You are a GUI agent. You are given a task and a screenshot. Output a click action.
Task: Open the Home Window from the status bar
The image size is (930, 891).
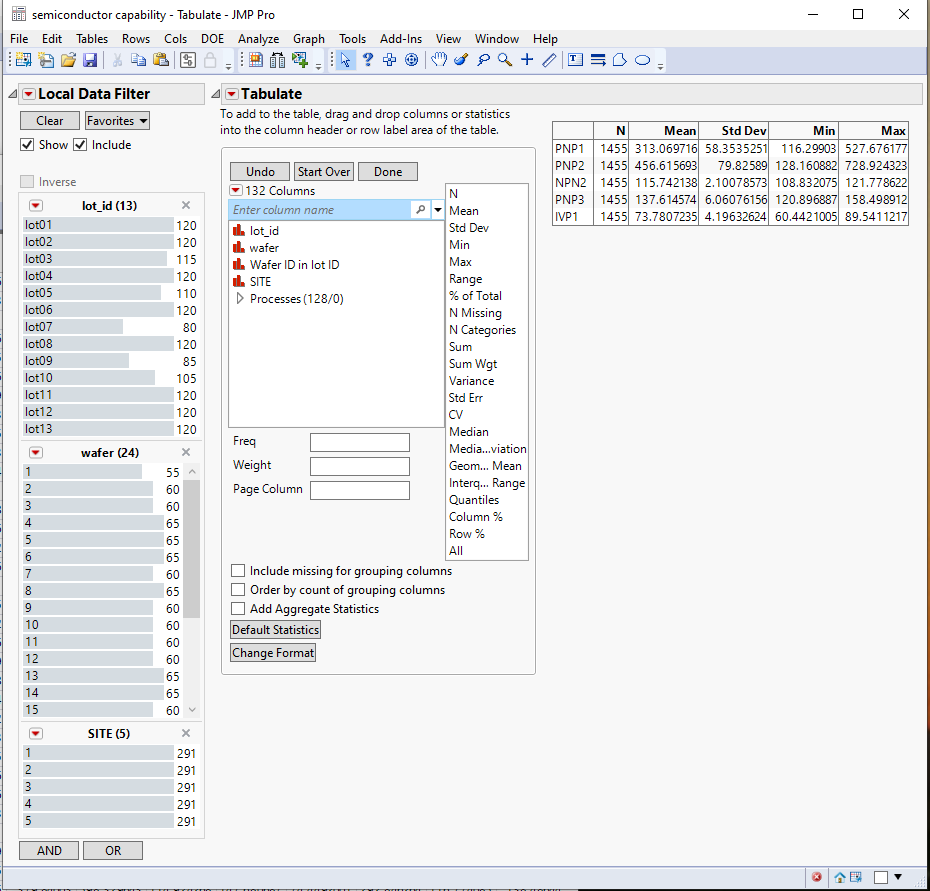click(840, 877)
